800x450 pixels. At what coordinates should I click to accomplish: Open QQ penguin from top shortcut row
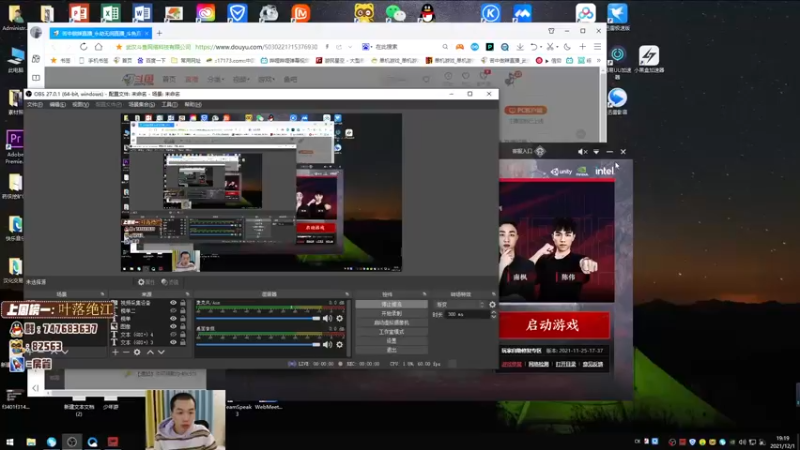(x=428, y=13)
